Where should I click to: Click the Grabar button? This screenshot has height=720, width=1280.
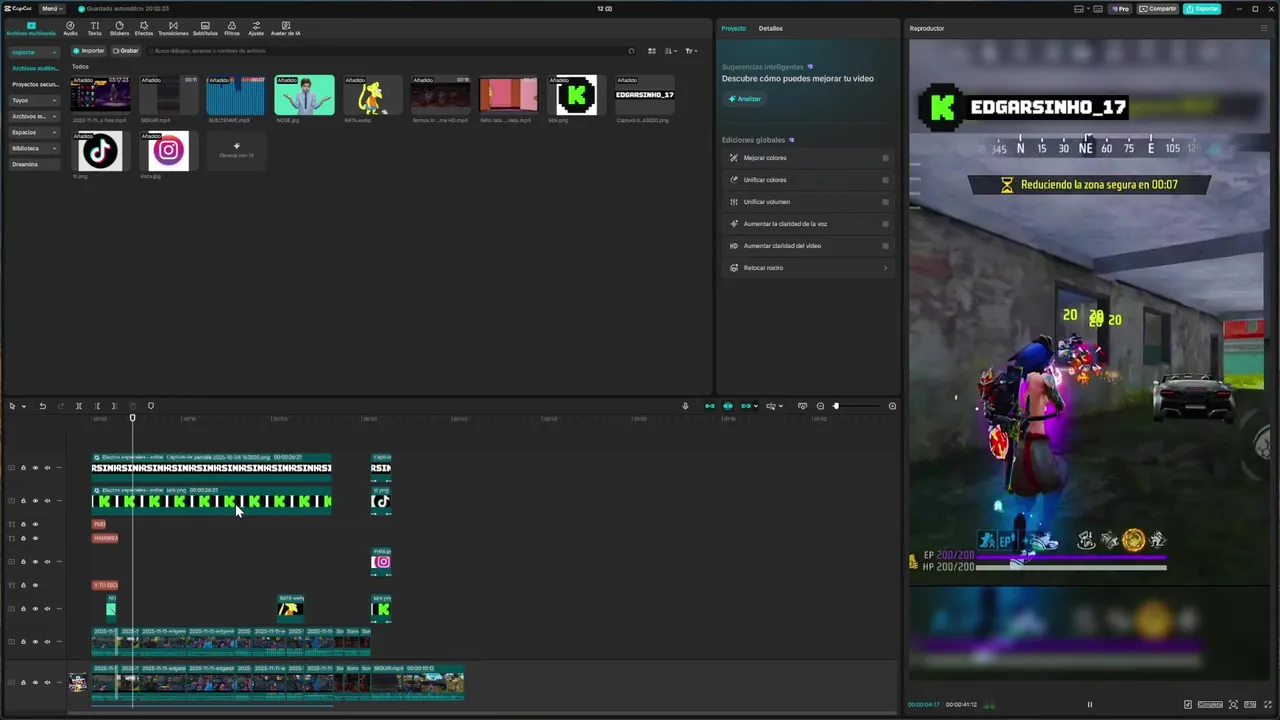tap(125, 51)
